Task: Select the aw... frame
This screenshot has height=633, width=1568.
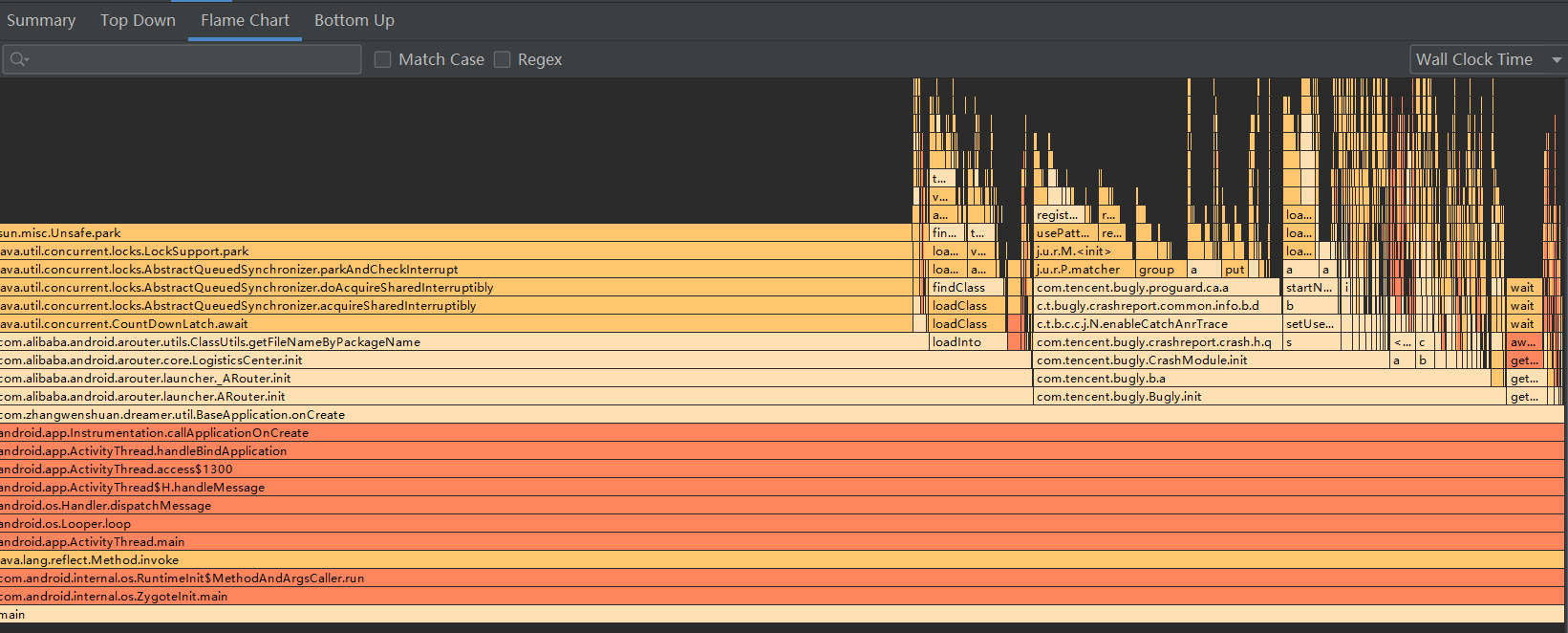Action: click(x=1524, y=342)
